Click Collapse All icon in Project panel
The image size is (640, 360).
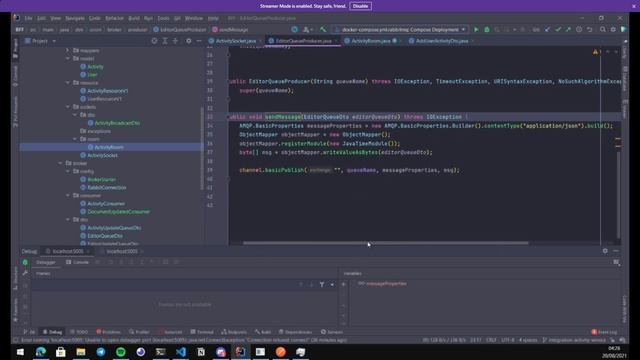click(176, 41)
